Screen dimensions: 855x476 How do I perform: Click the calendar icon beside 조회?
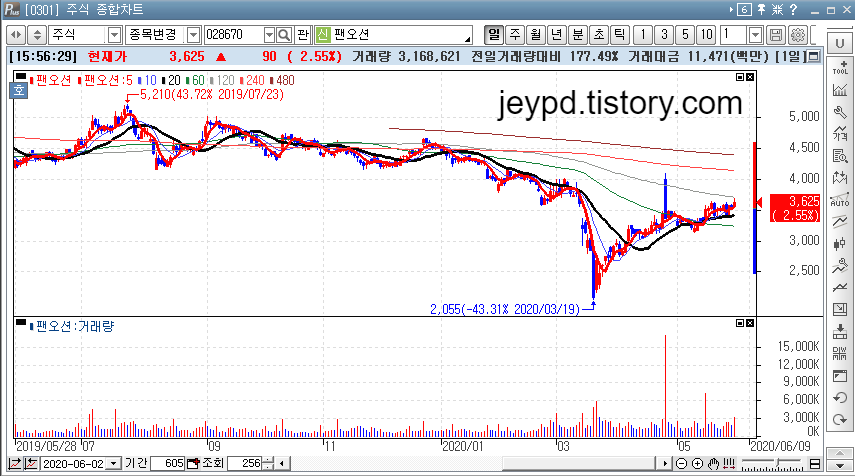point(193,463)
